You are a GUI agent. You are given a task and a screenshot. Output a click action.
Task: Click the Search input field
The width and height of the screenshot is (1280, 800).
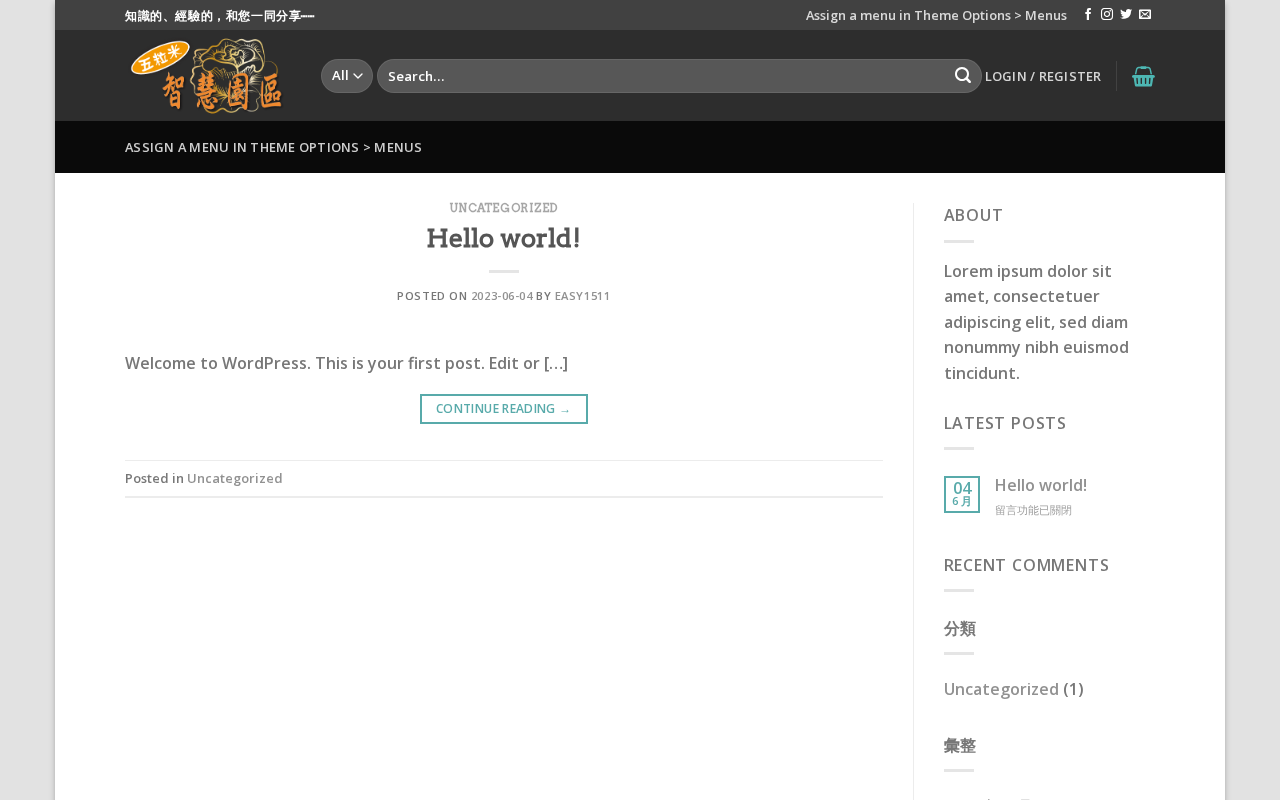pos(665,76)
